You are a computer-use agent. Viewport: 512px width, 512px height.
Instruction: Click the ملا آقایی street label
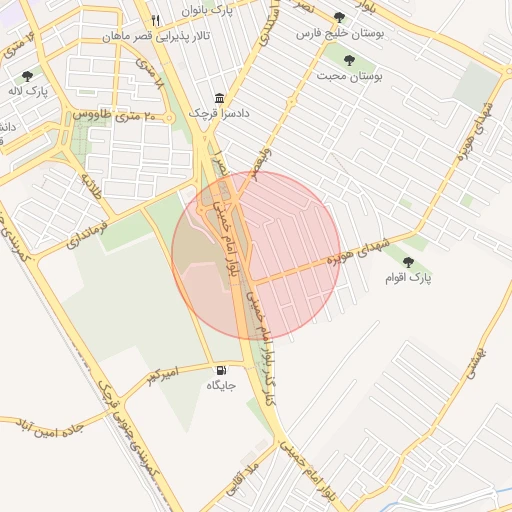242,479
